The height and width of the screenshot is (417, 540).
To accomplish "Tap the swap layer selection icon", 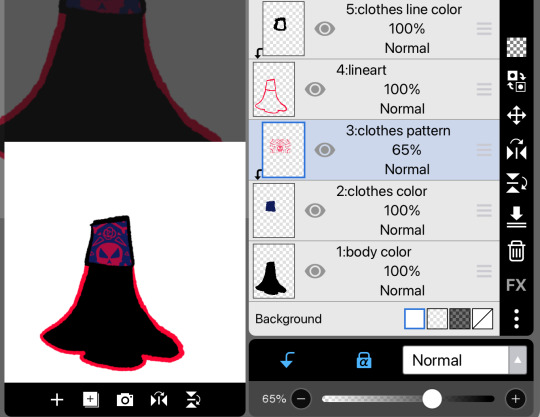I will 516,81.
